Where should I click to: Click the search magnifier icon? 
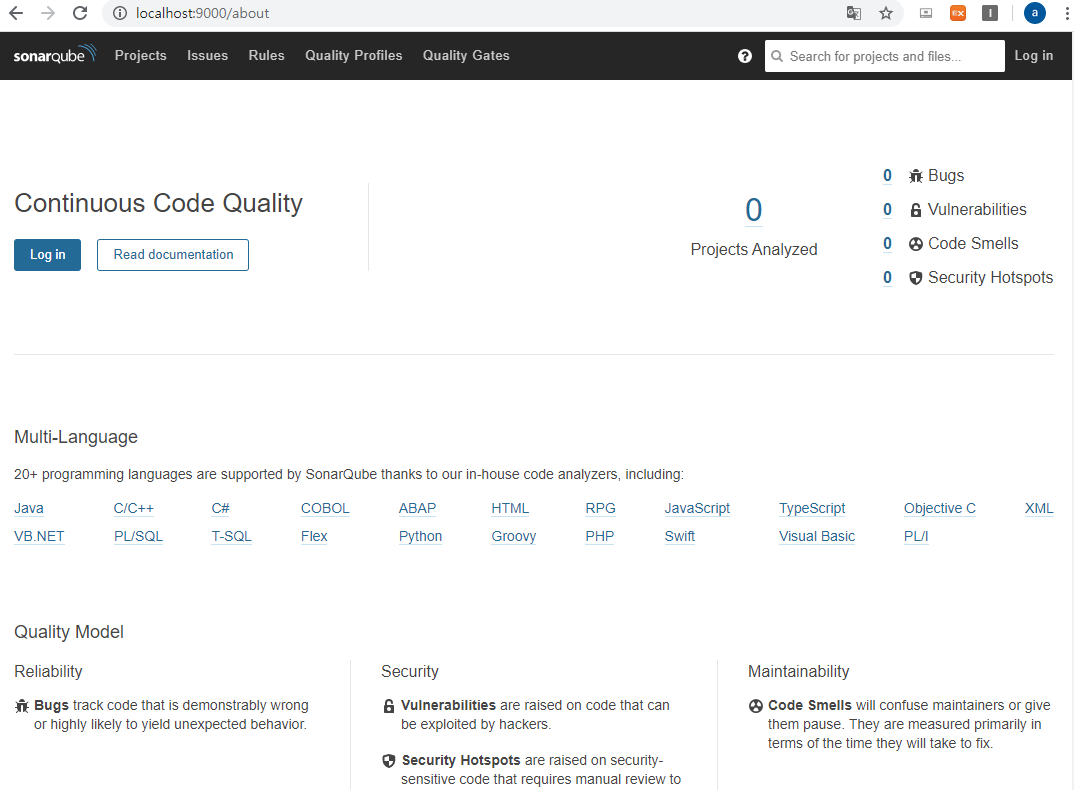tap(777, 56)
